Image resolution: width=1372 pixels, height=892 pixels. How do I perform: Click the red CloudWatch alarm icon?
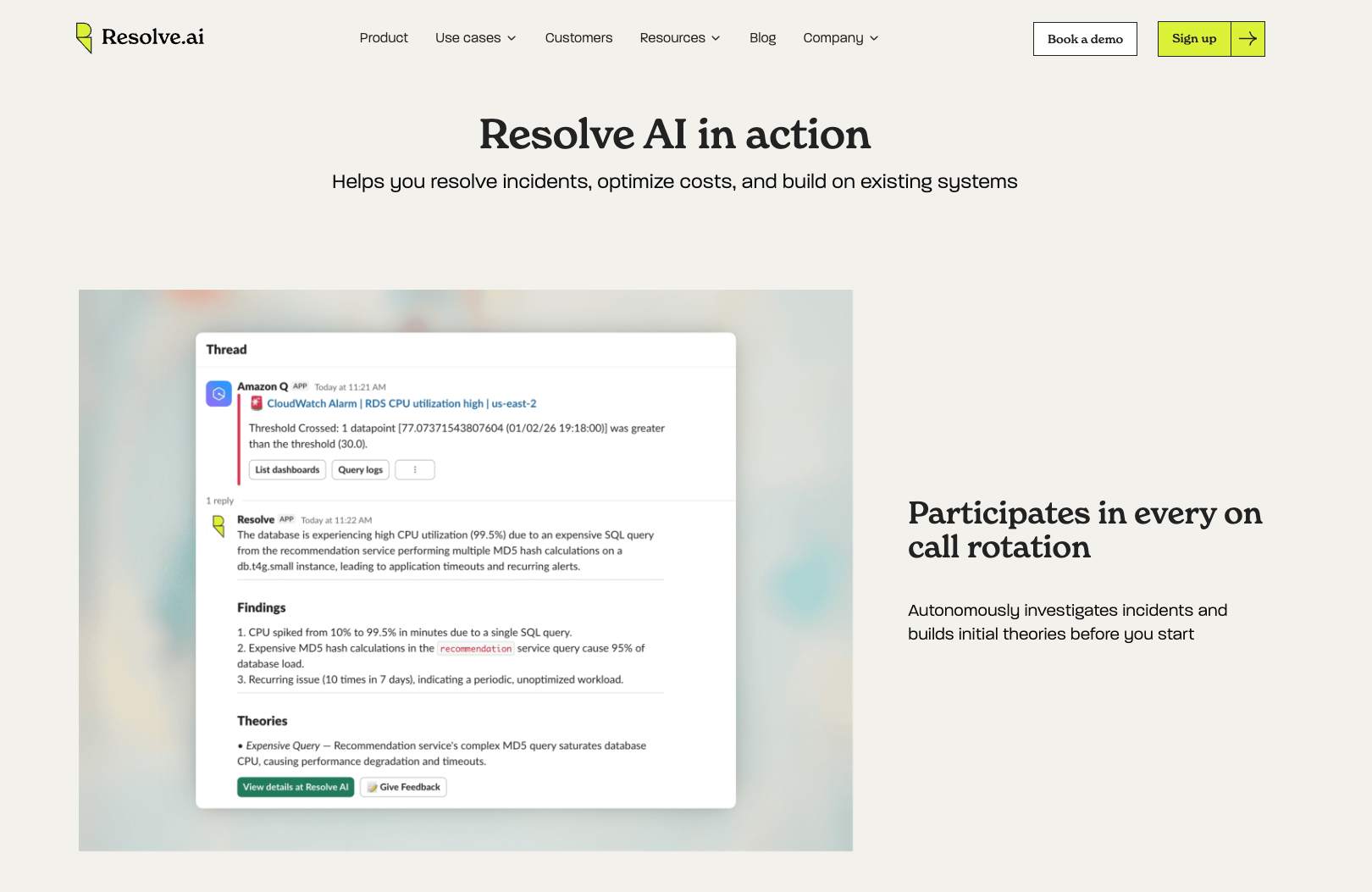257,403
